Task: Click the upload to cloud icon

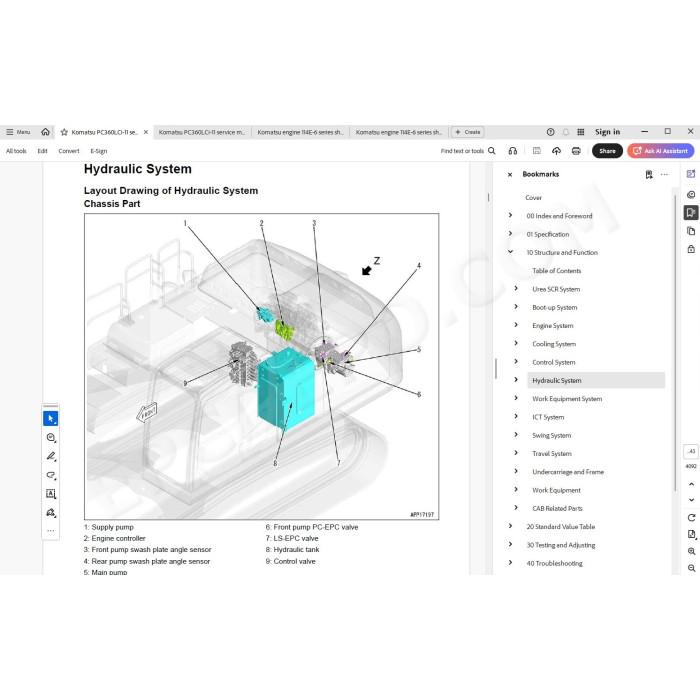Action: tap(556, 151)
